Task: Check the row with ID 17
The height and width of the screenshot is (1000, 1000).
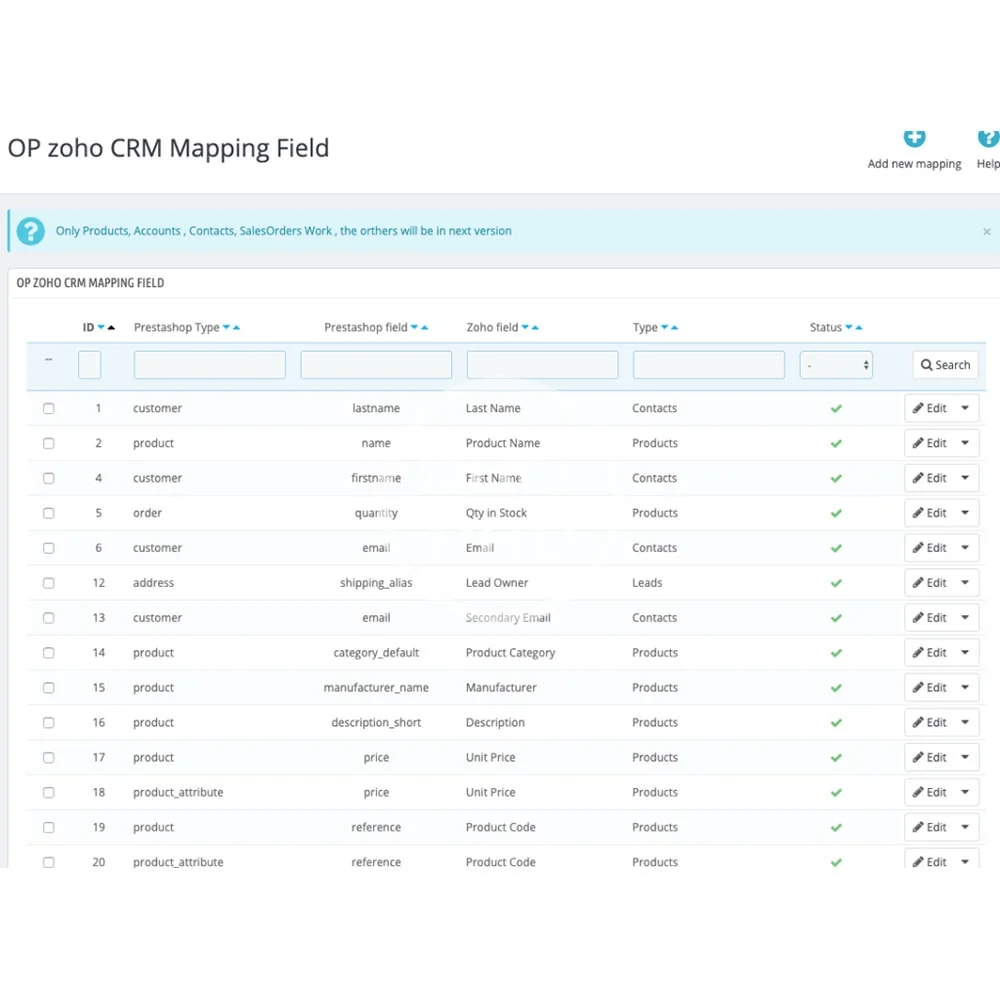Action: (48, 758)
